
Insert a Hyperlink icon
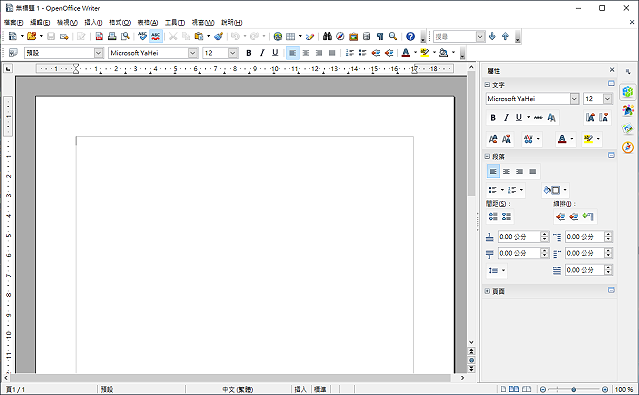(278, 36)
